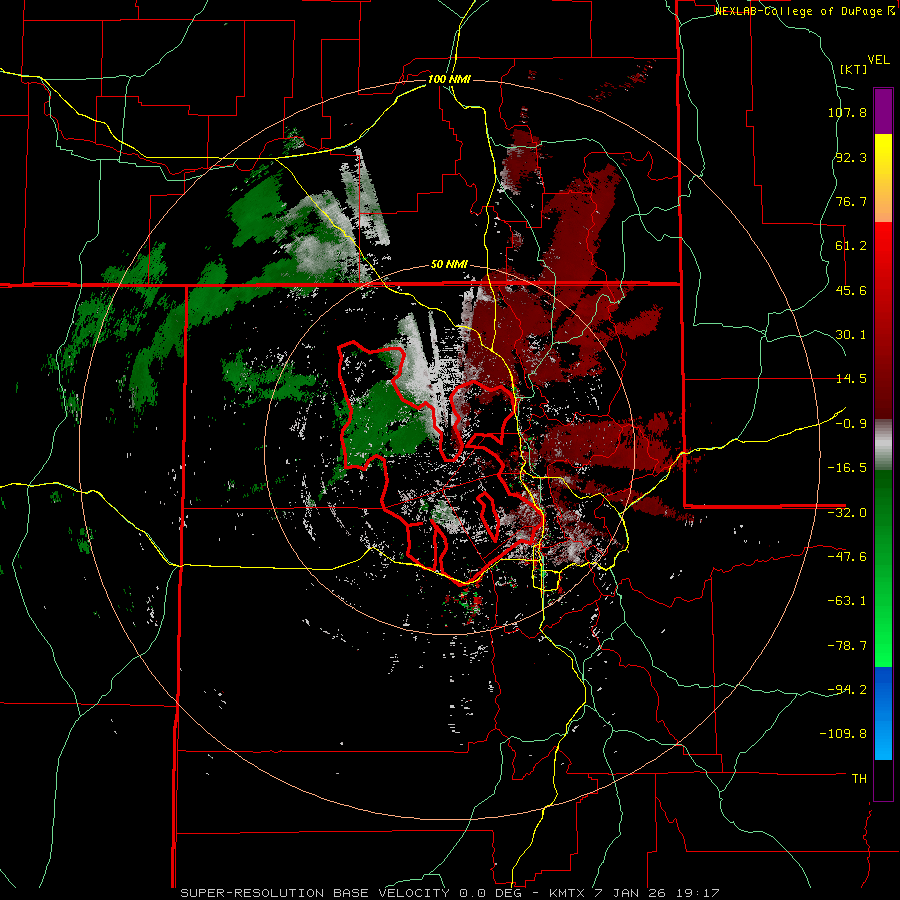Click the 30.1 value on velocity scale
Viewport: 900px width, 900px height.
tap(851, 335)
